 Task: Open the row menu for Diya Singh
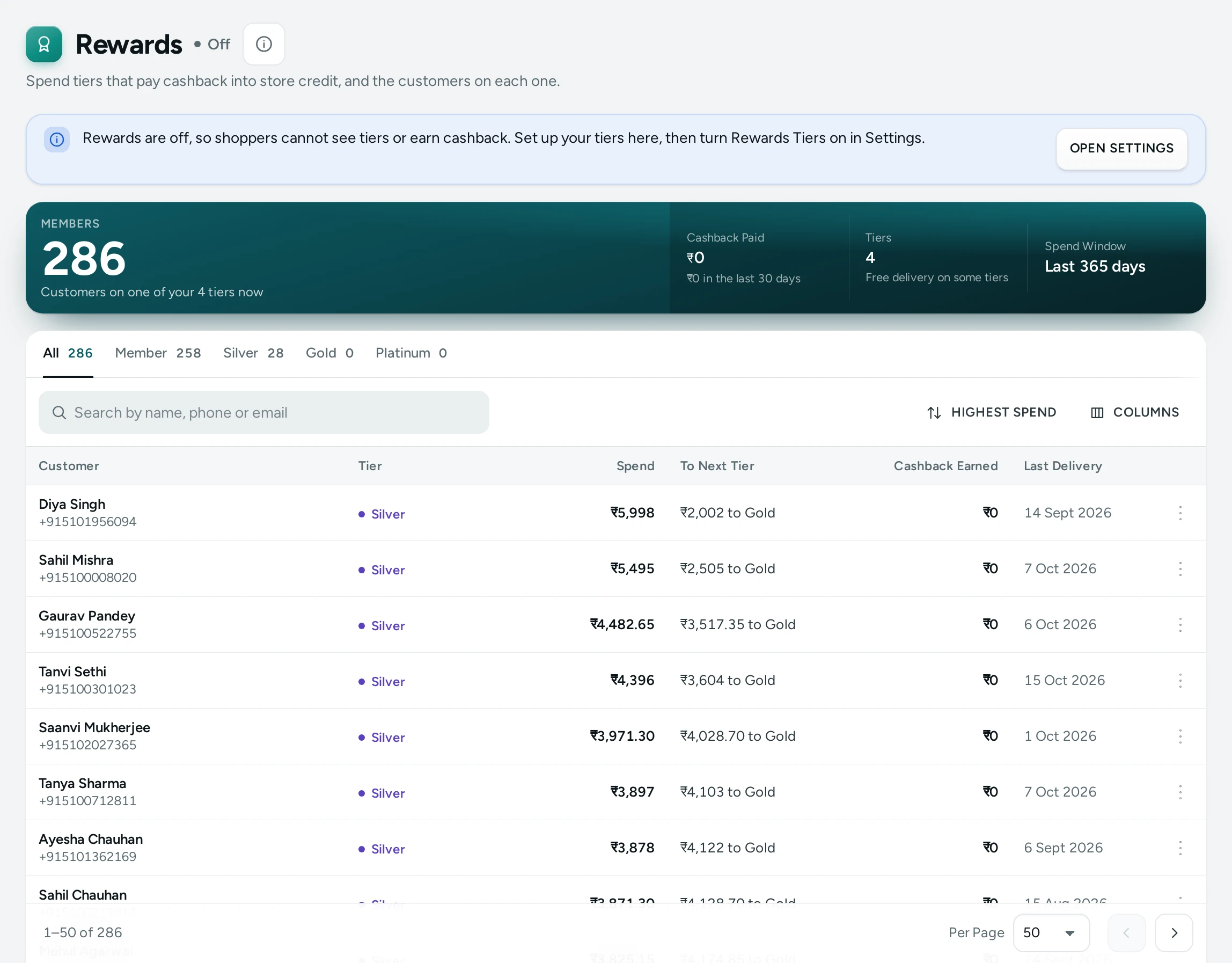pos(1180,513)
